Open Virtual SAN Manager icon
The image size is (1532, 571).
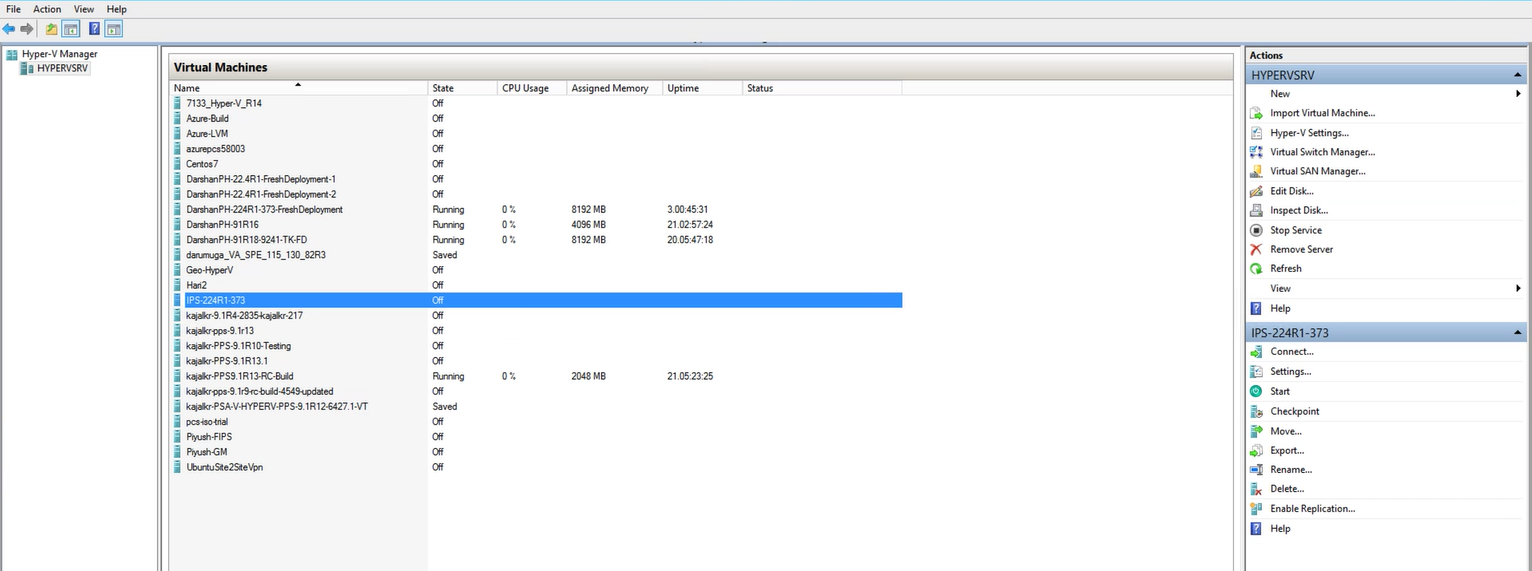click(1257, 171)
